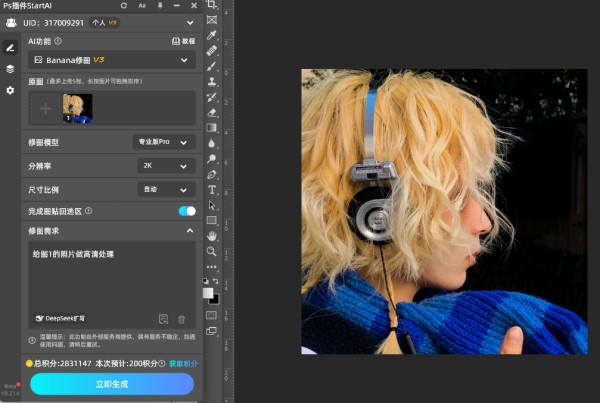Select the Eyedropper tool
Screen dimensions: 600x403
[x=212, y=34]
